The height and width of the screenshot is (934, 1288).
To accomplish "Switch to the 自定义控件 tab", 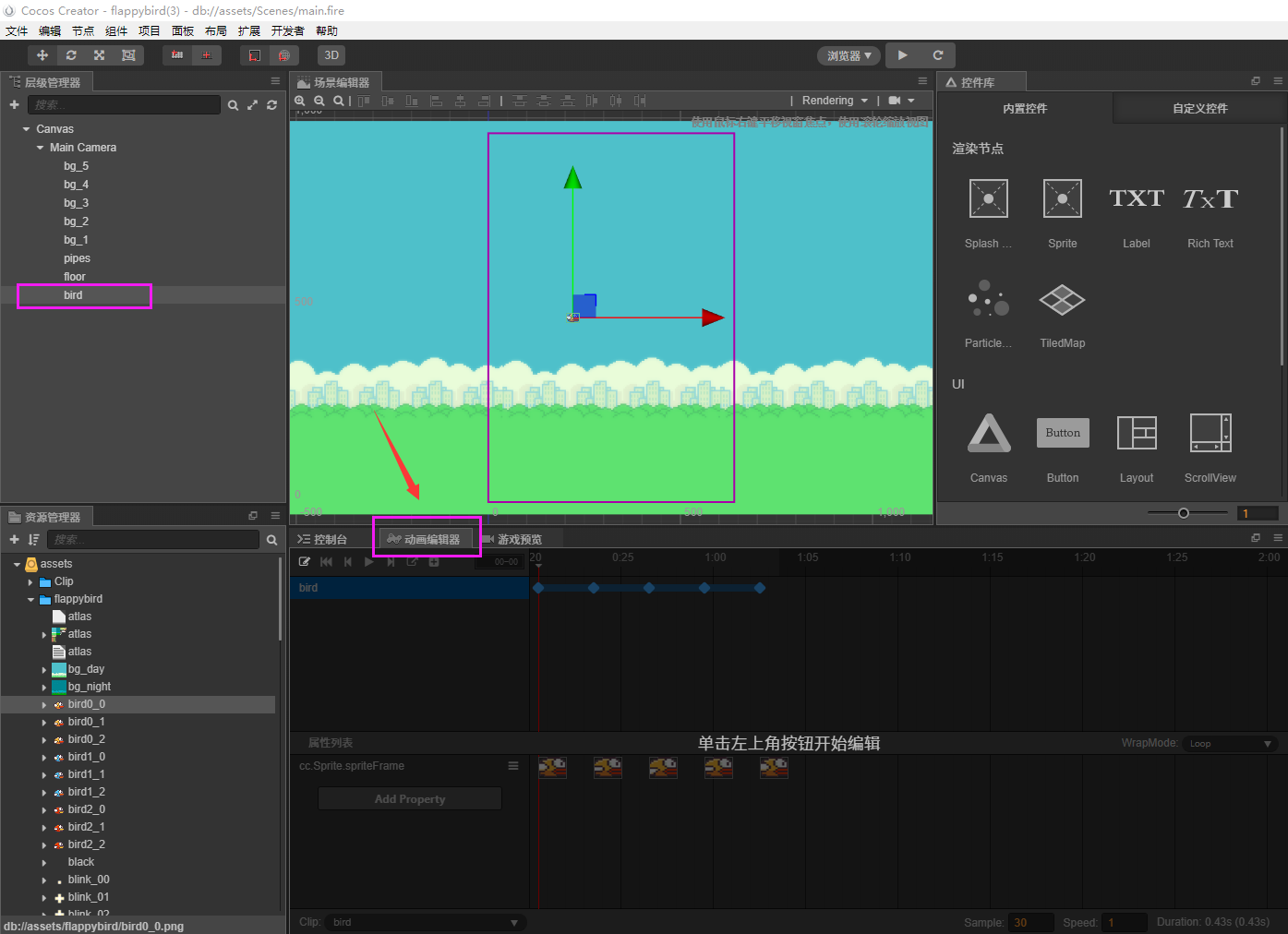I will (x=1200, y=108).
